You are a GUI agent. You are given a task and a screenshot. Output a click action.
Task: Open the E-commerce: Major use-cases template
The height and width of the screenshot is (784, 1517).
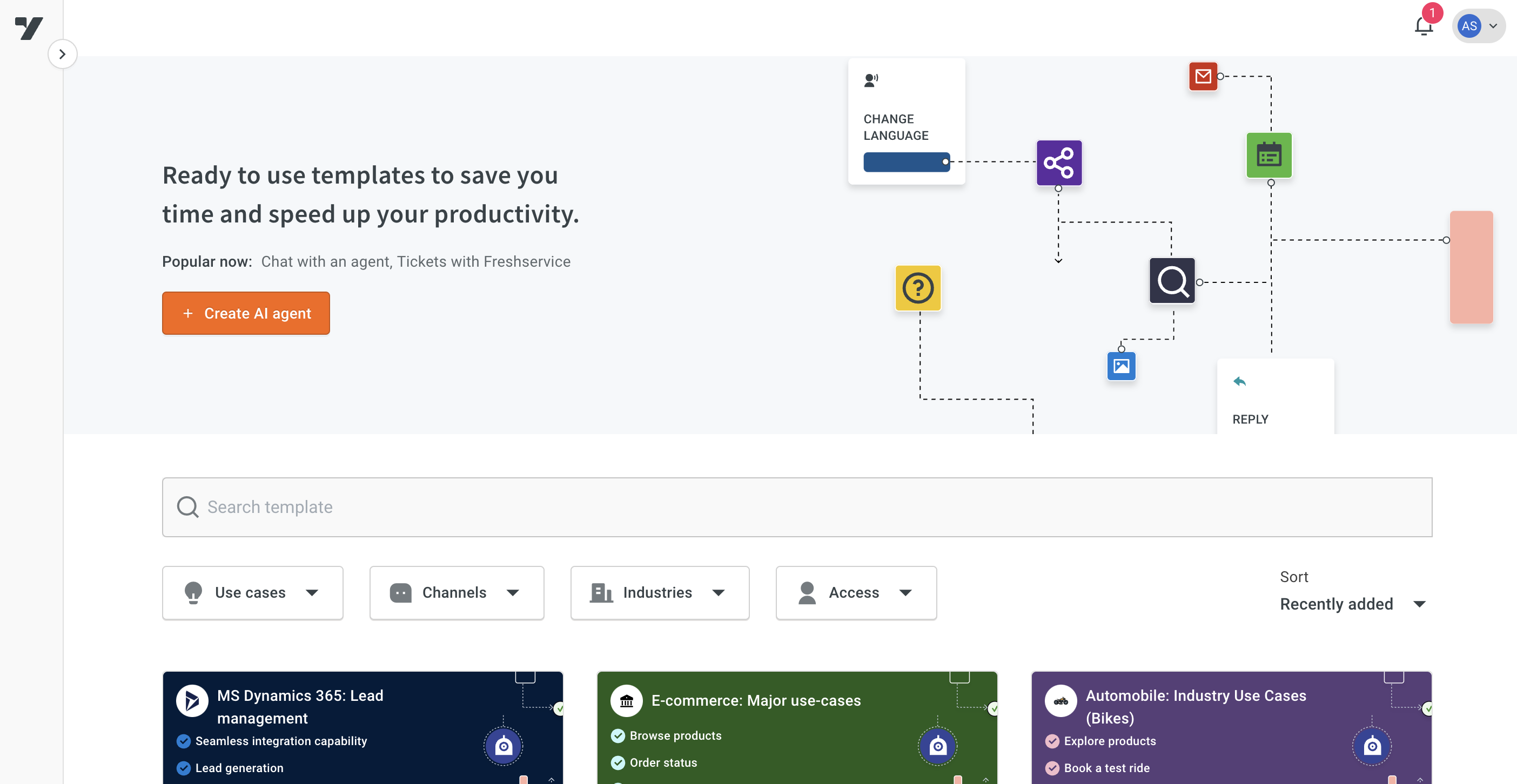coord(756,700)
